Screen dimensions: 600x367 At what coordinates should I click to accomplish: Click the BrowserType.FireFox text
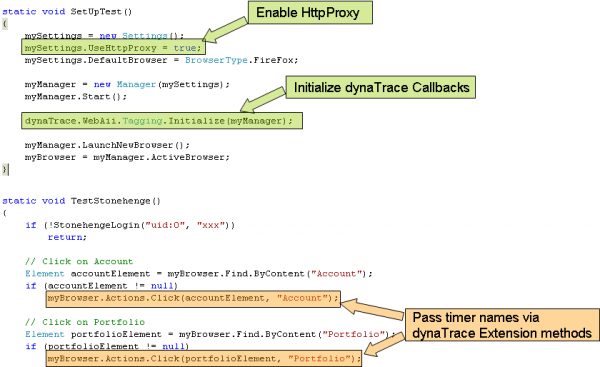pos(241,60)
